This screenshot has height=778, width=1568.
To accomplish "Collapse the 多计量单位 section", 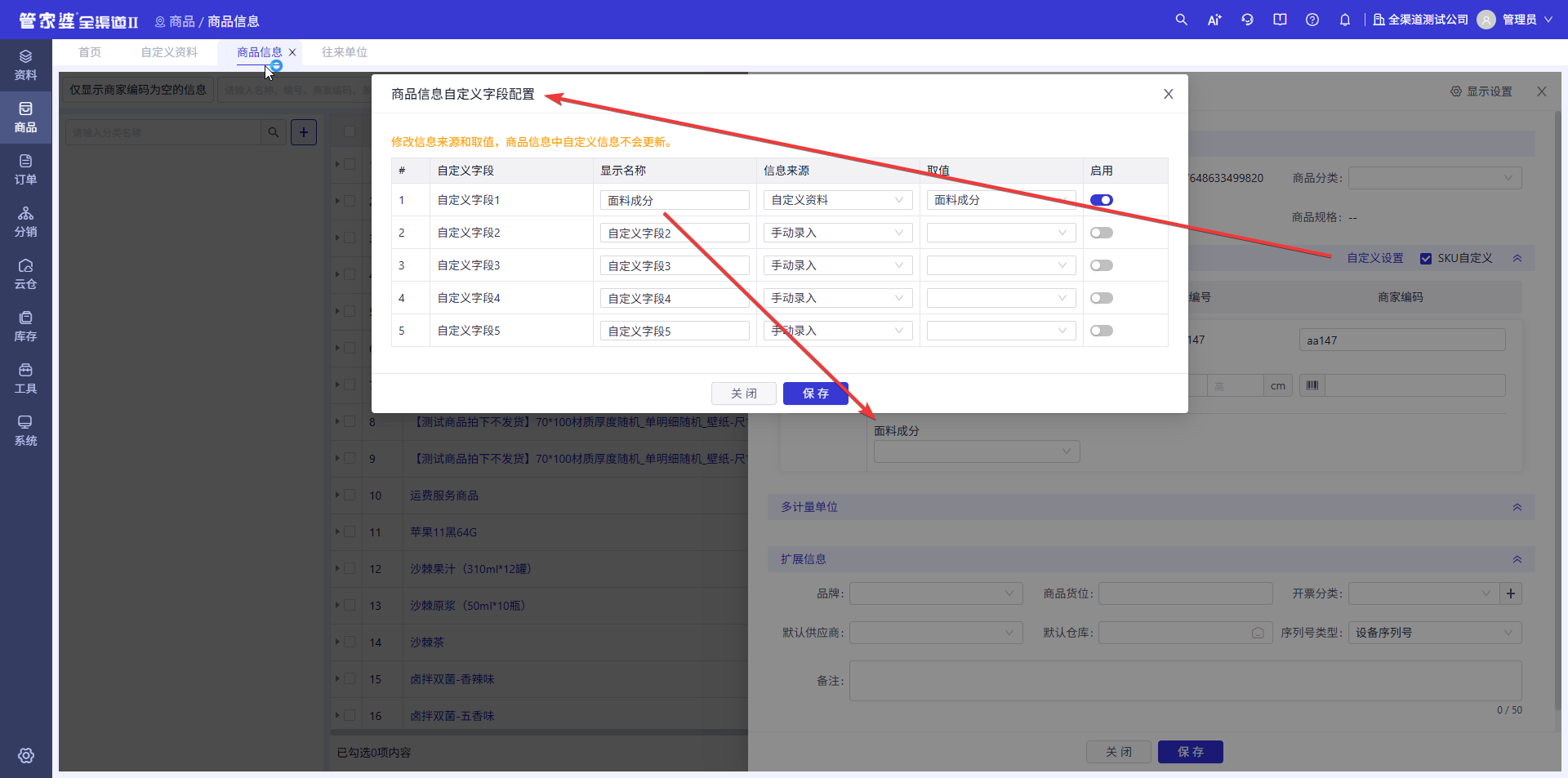I will coord(1517,507).
